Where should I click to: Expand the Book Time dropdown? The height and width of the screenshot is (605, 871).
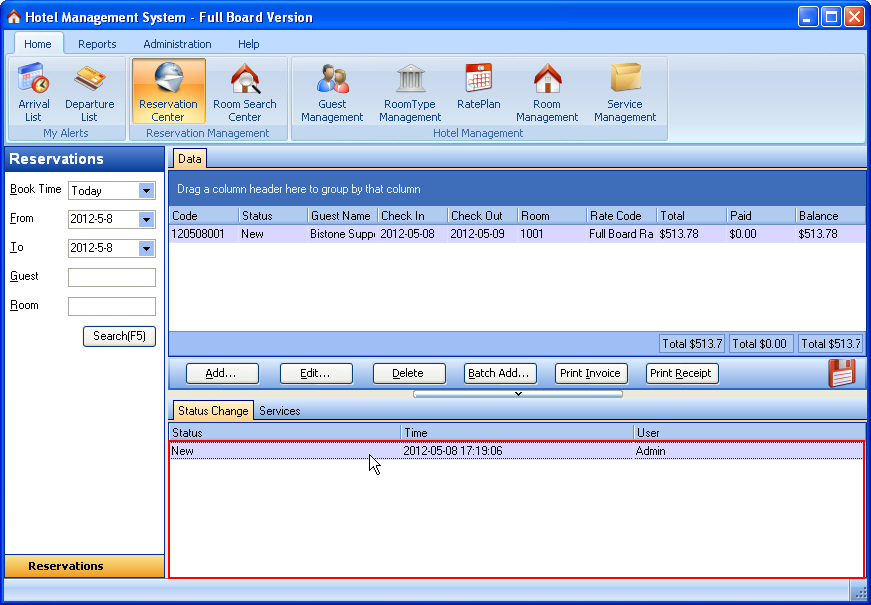point(146,191)
